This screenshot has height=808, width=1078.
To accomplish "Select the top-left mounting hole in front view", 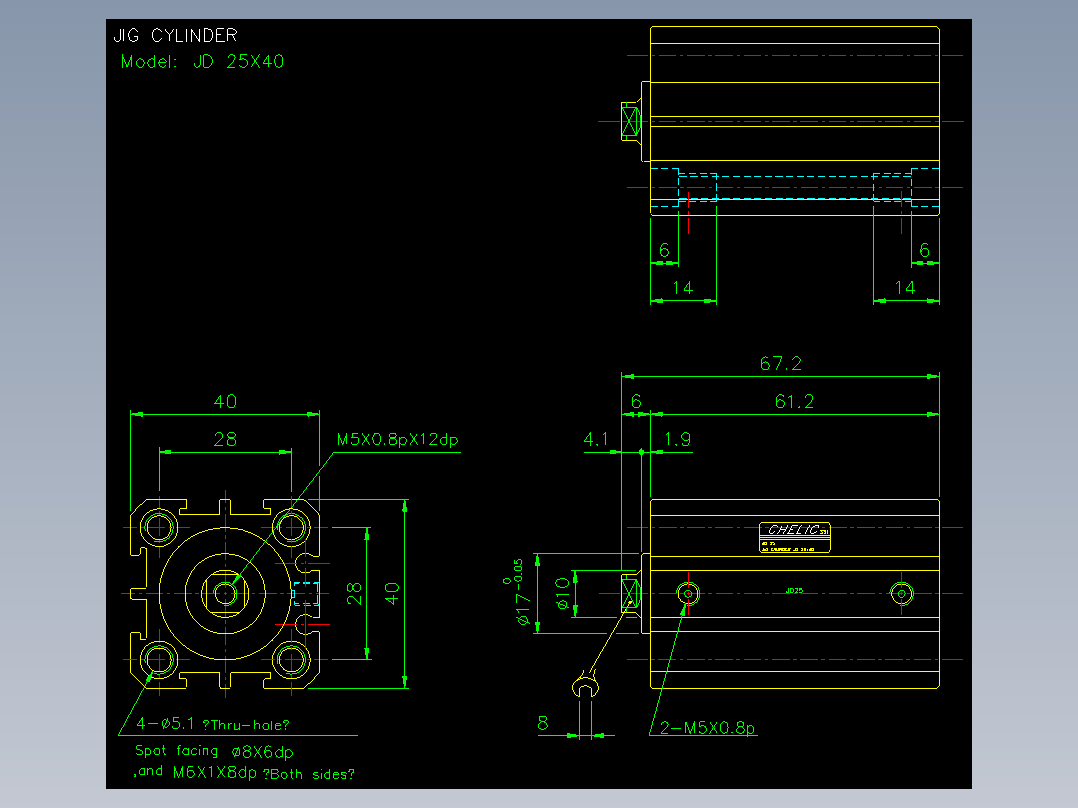I will click(x=159, y=527).
